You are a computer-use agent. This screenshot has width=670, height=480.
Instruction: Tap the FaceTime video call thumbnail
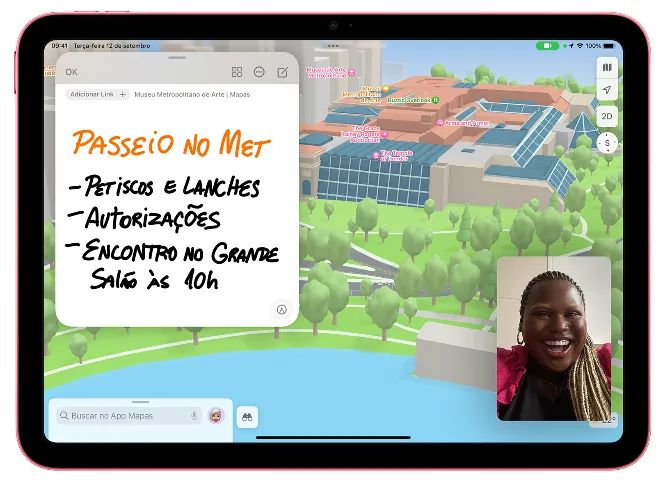point(553,338)
